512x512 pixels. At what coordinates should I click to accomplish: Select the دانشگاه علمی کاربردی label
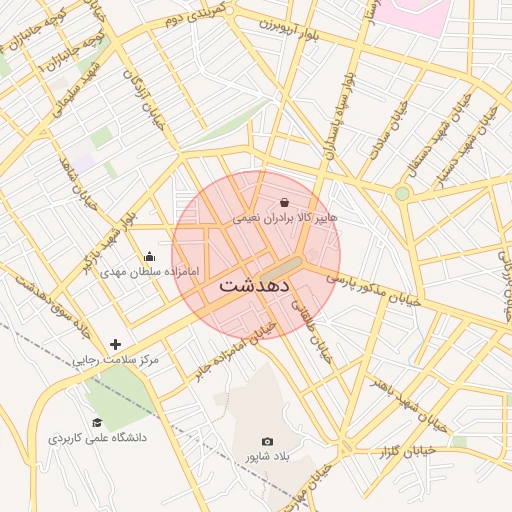pos(97,438)
